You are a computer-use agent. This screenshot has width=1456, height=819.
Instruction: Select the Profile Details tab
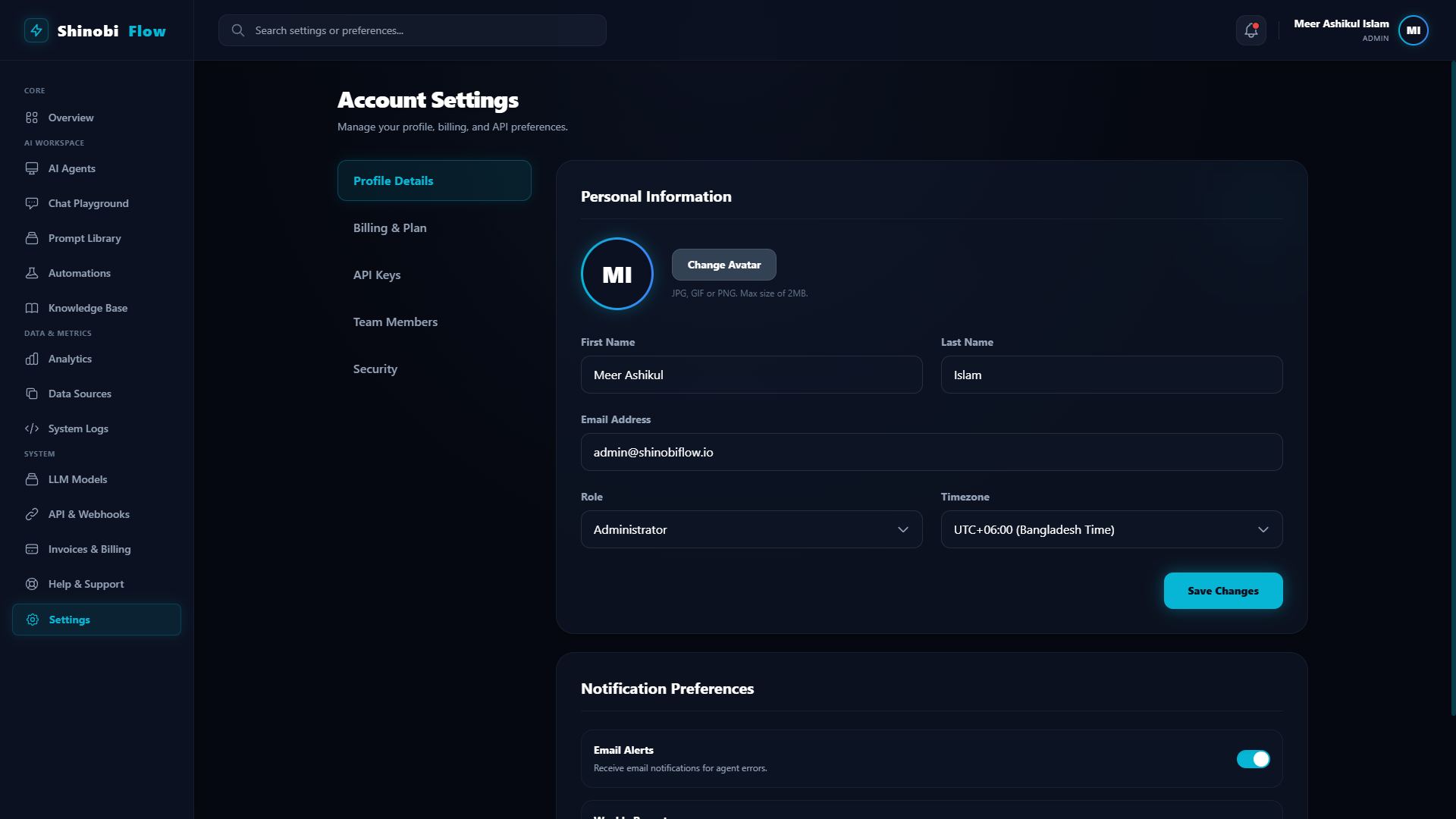(435, 180)
